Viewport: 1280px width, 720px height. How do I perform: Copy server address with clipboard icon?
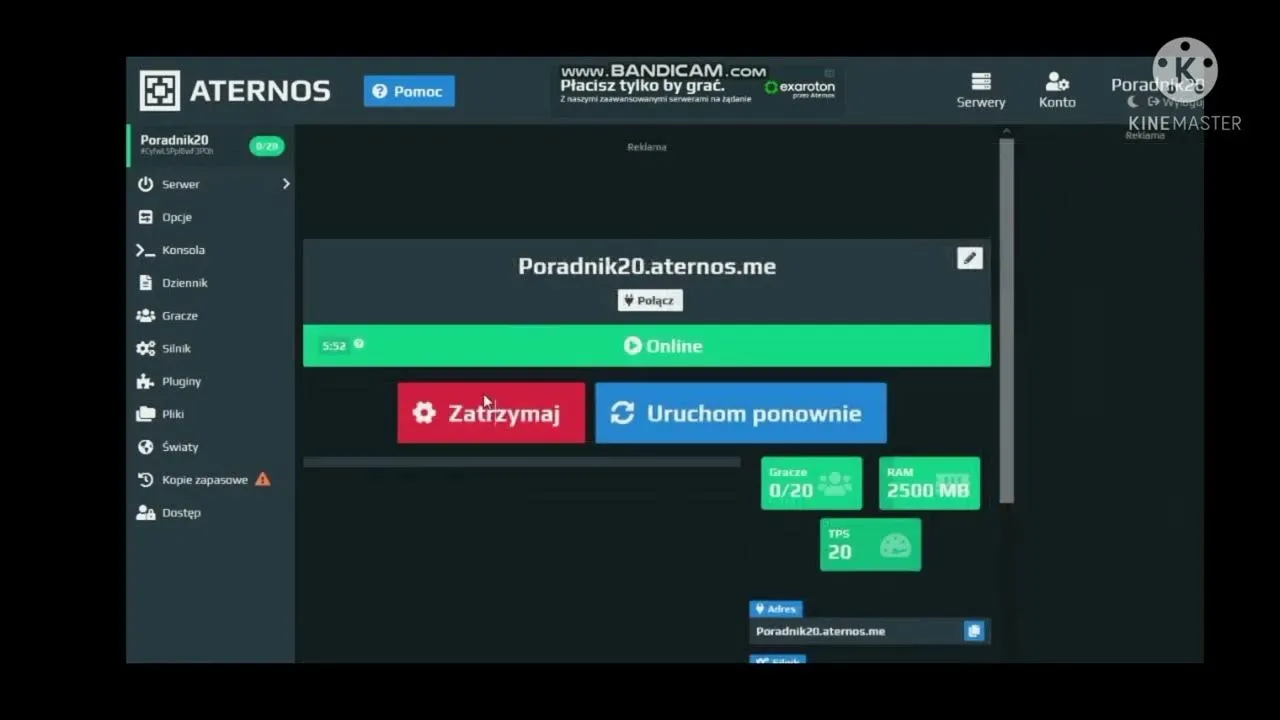[974, 631]
